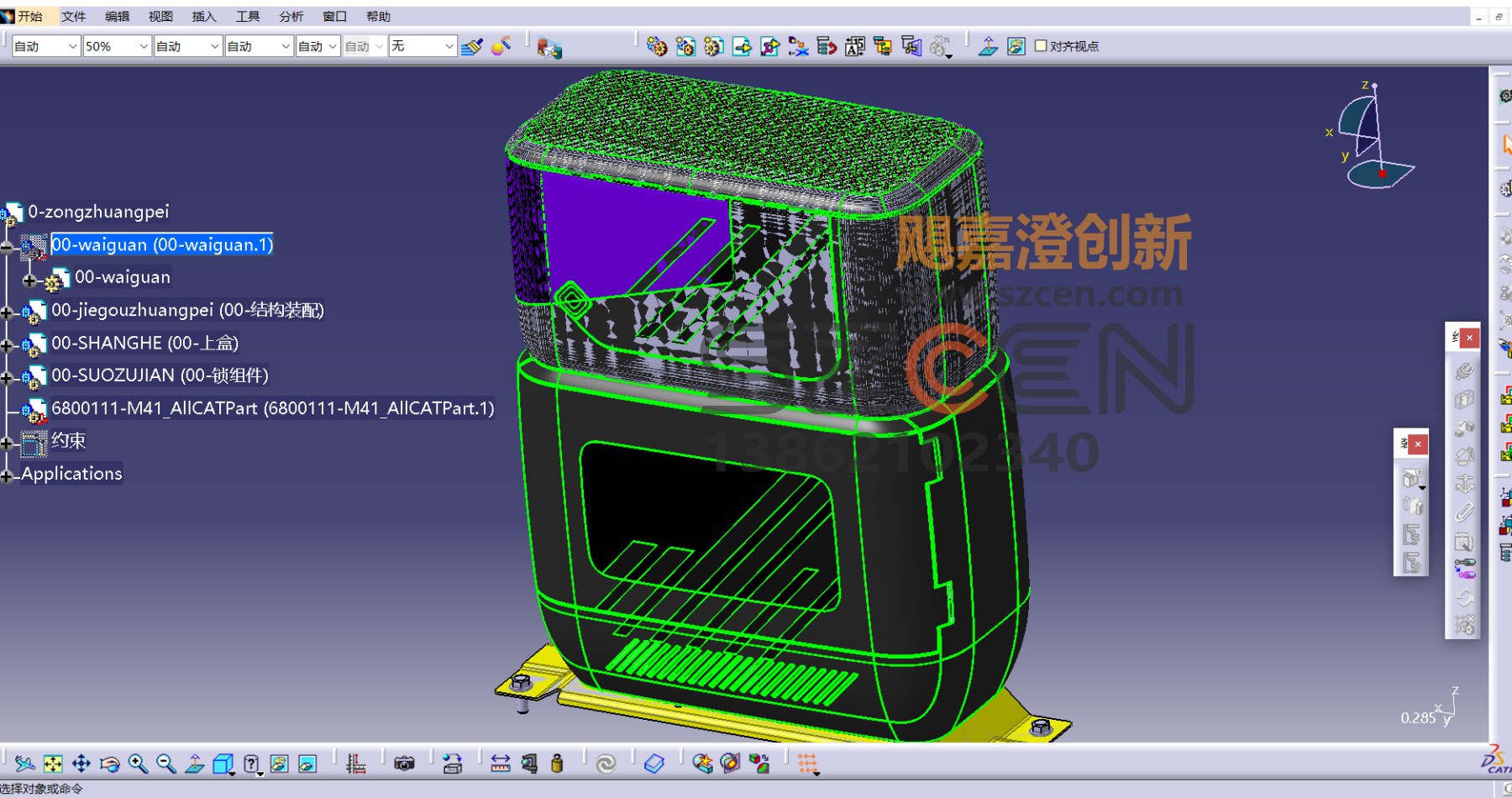Click the Swap Visible Space icon

click(x=307, y=764)
